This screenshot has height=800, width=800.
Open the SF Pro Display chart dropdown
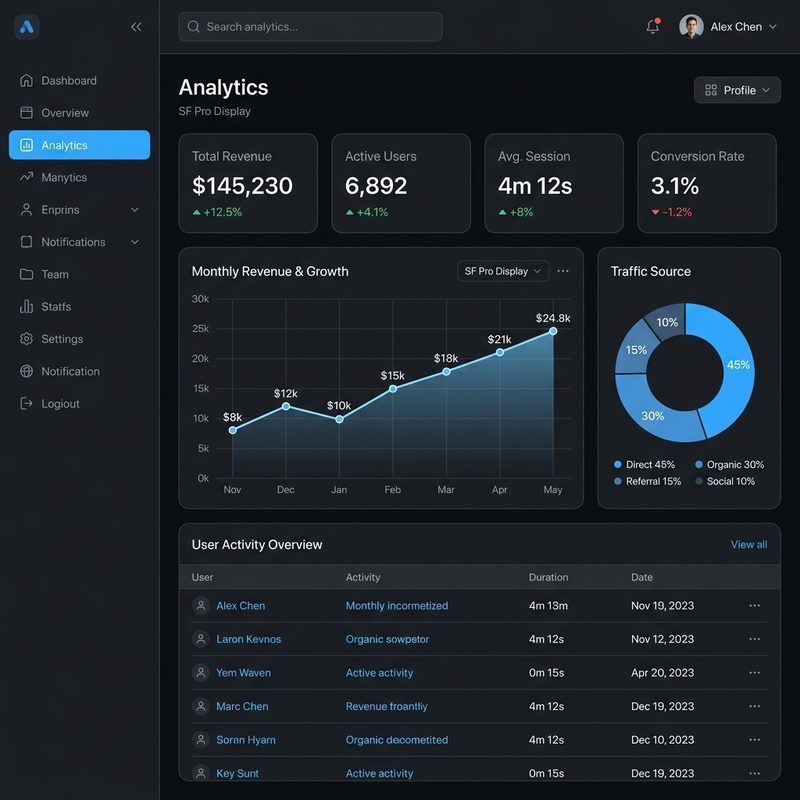pyautogui.click(x=503, y=271)
